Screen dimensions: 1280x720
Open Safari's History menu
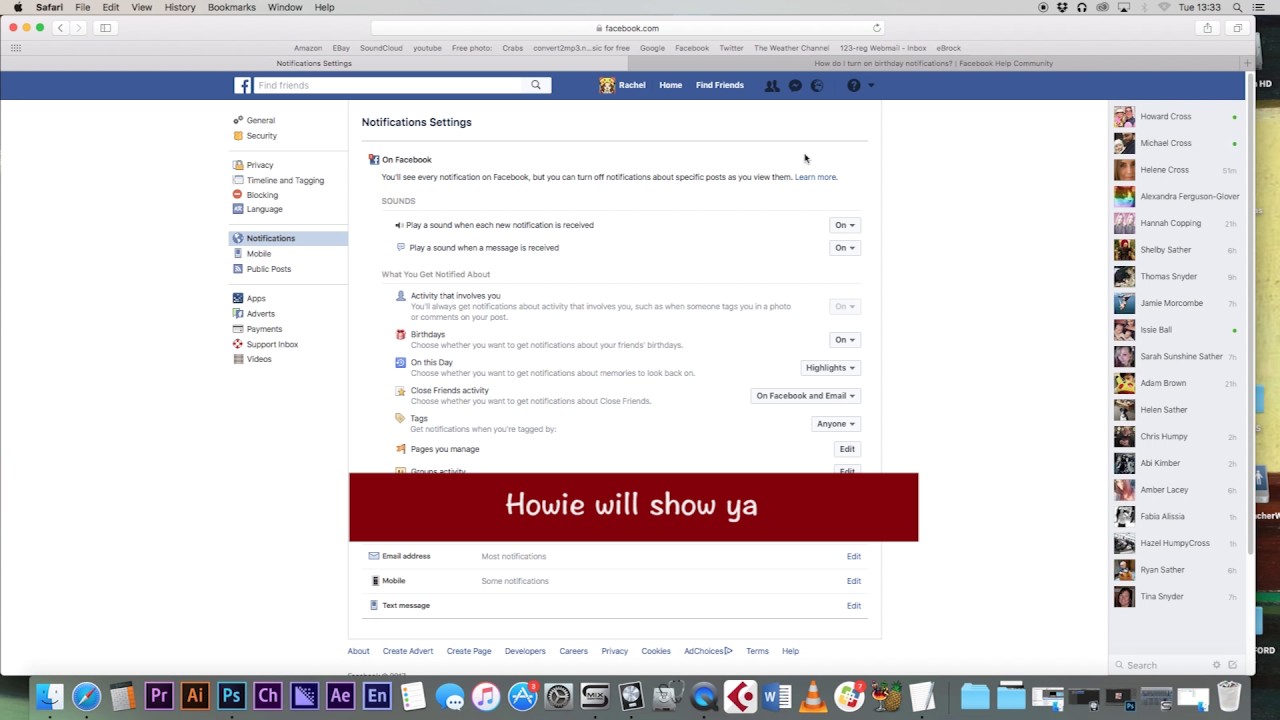[x=180, y=7]
